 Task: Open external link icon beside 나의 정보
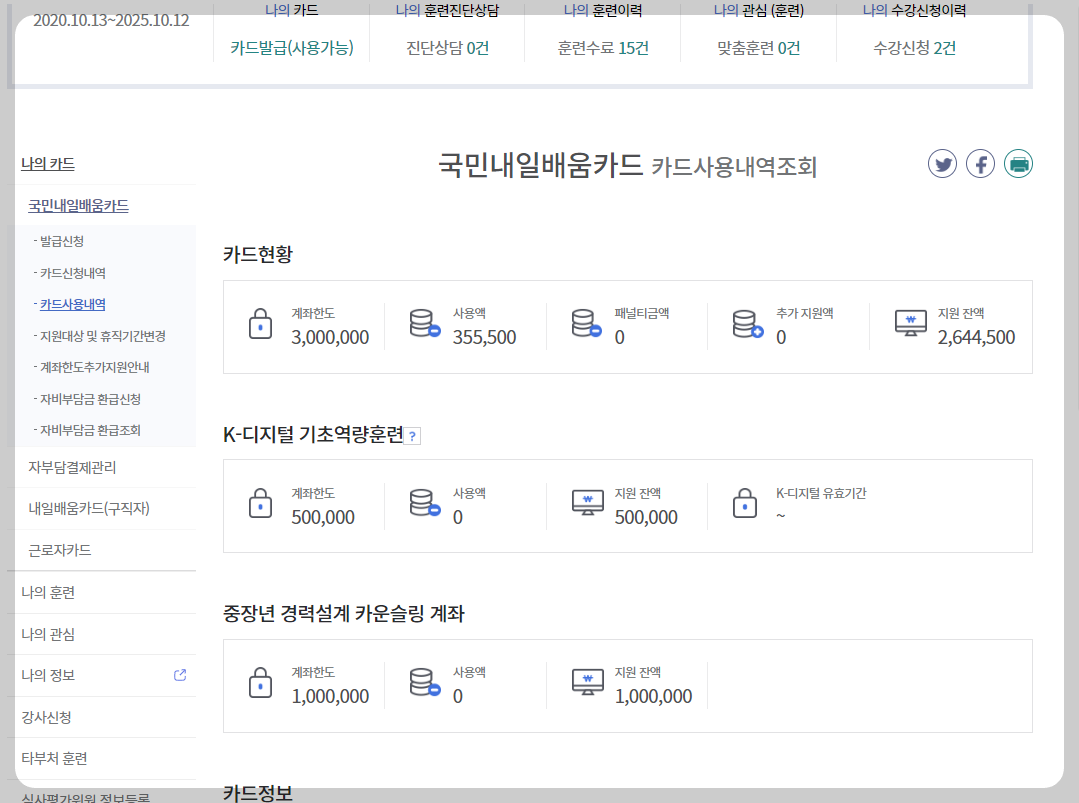[x=180, y=675]
